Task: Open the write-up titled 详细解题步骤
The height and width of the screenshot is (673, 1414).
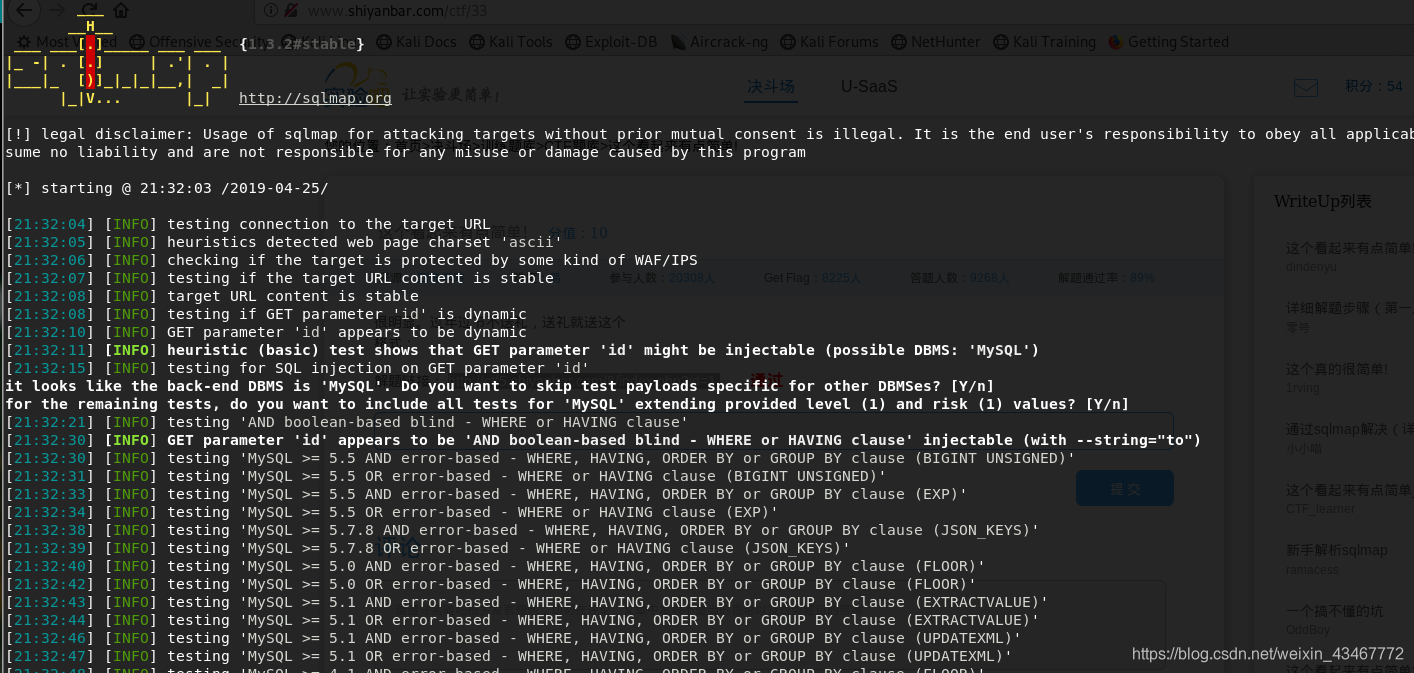Action: 1349,308
